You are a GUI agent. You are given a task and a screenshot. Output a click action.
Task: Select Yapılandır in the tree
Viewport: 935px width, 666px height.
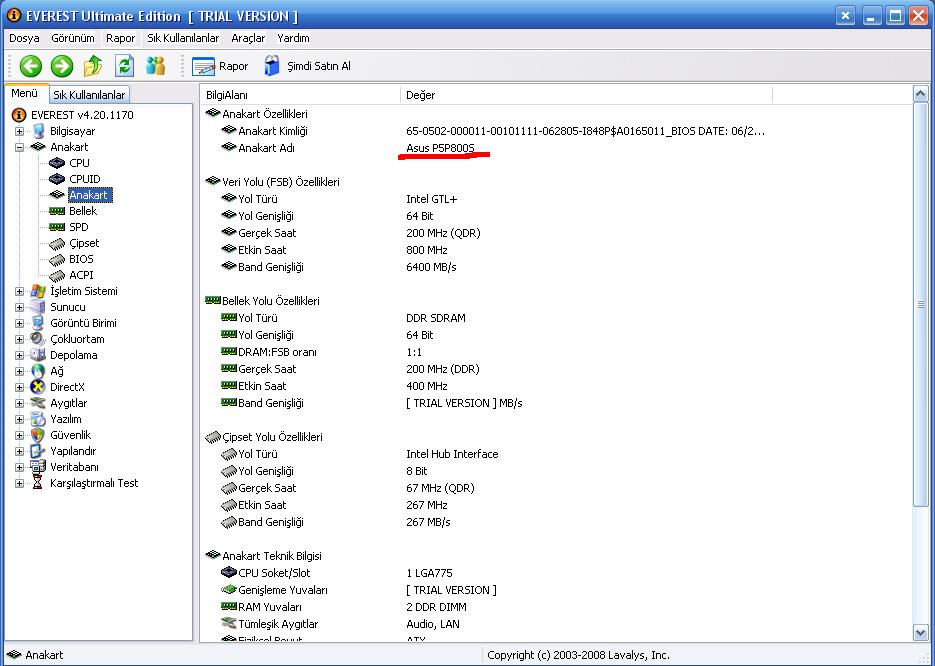point(73,451)
